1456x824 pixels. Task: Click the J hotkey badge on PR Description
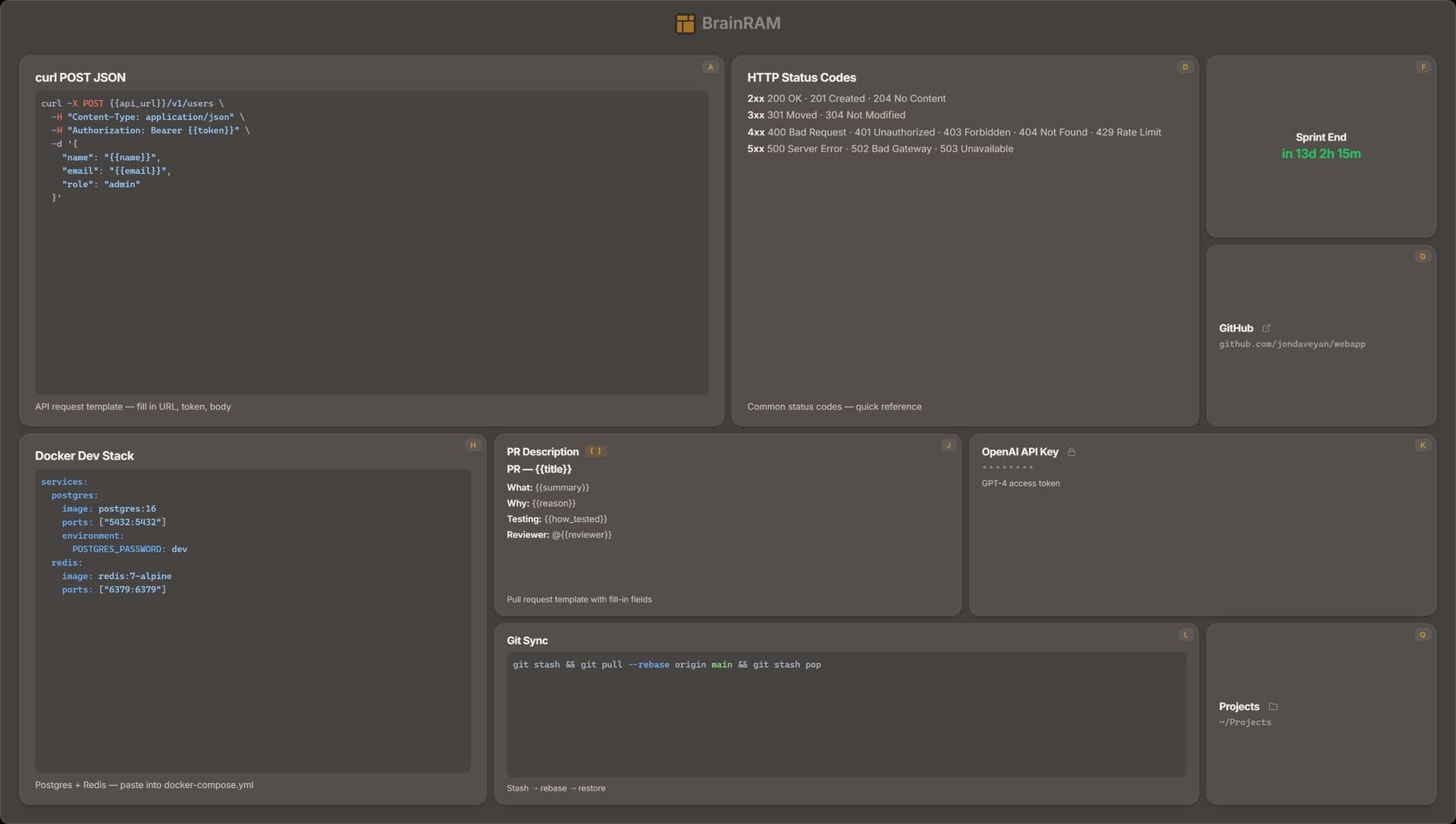tap(948, 445)
